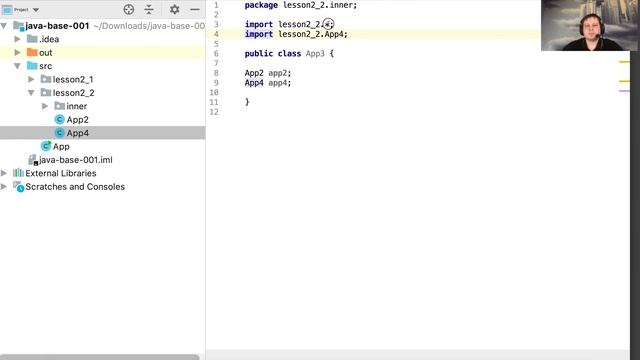Select the App class in src

(x=61, y=147)
